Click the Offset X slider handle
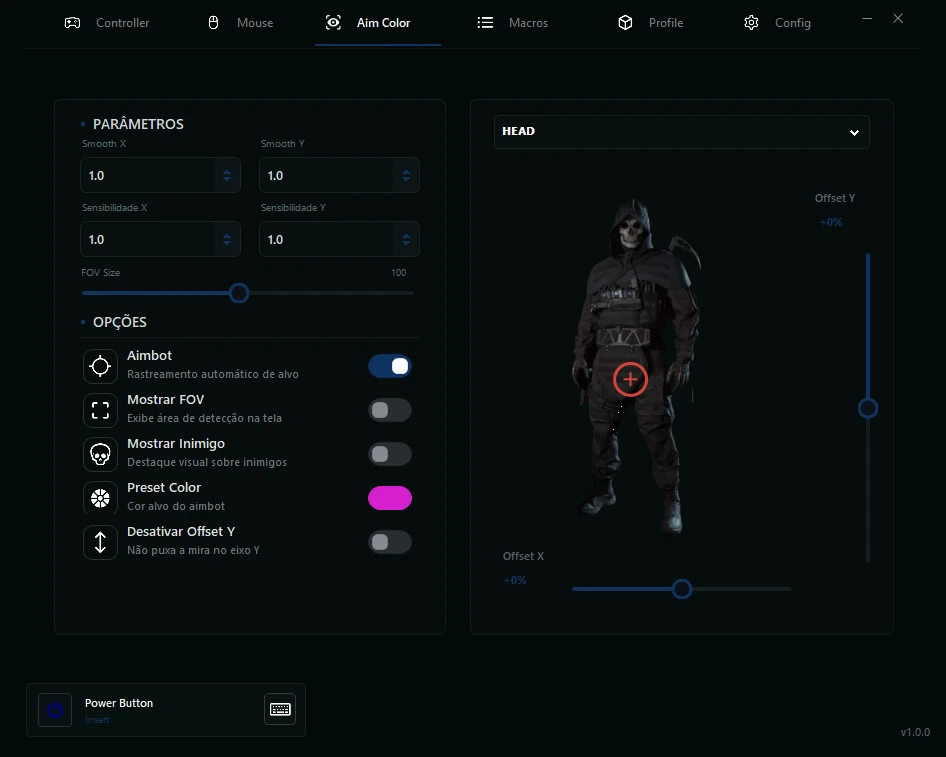This screenshot has width=946, height=757. [682, 589]
